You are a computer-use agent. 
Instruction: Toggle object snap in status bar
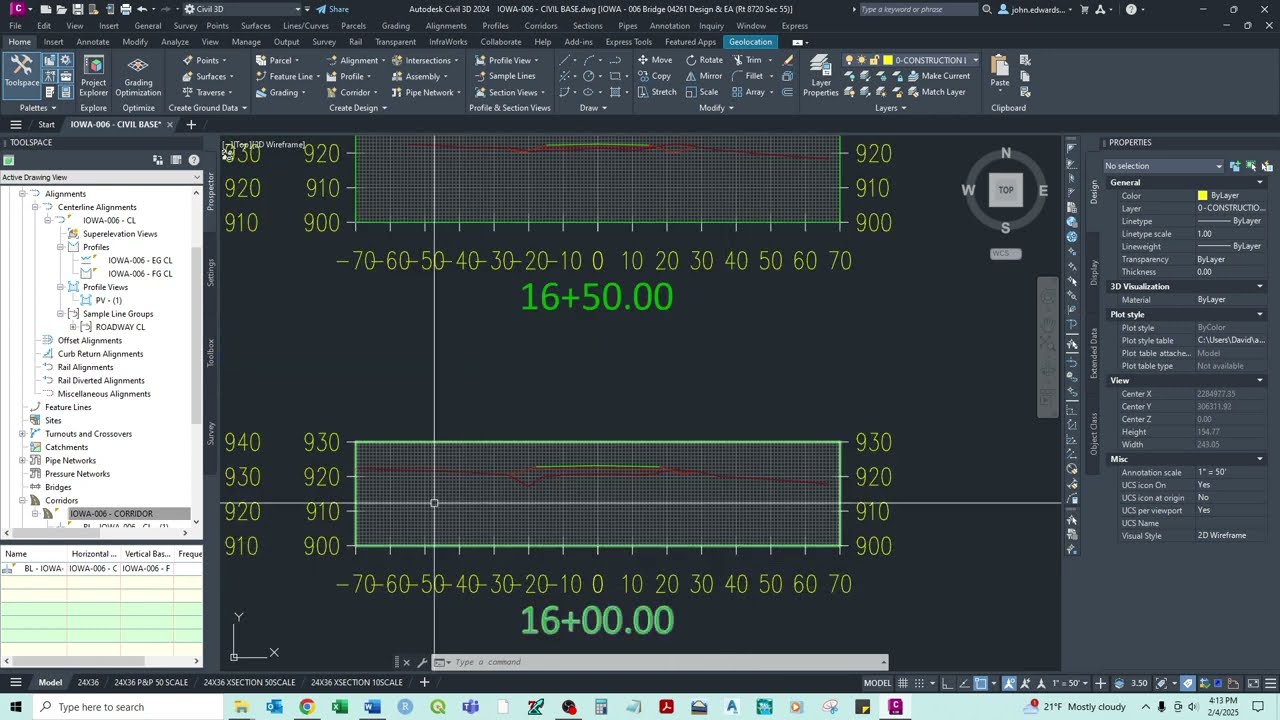pos(981,683)
